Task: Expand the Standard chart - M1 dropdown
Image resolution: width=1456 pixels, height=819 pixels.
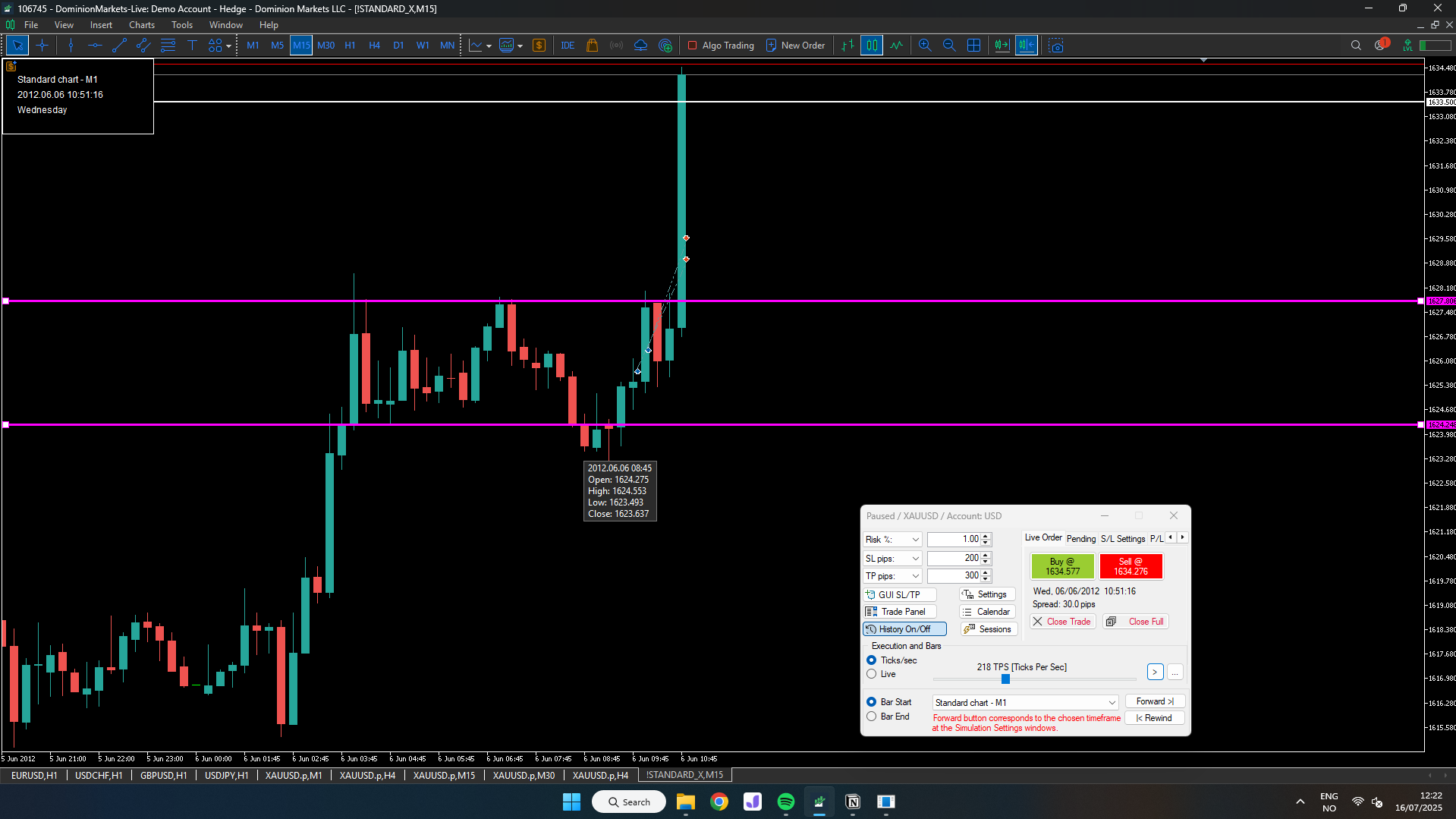Action: point(1026,703)
